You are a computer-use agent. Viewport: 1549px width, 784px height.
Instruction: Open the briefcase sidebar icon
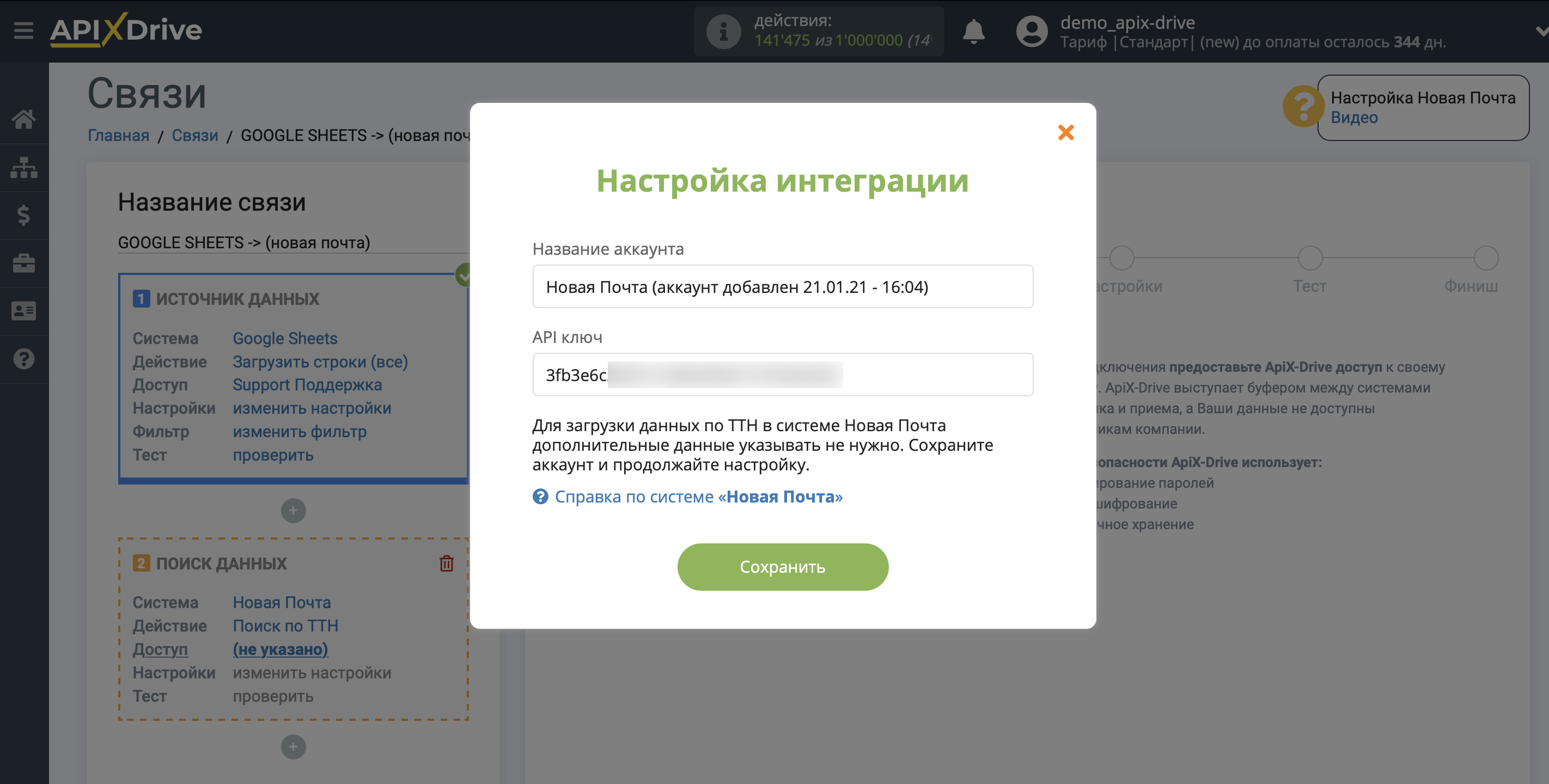pos(24,263)
